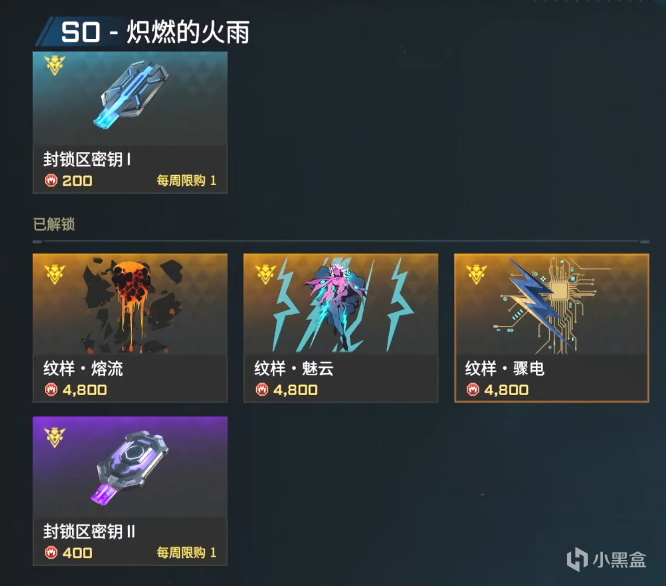Click the gold emblem badge on the 熔流 card

pos(55,274)
